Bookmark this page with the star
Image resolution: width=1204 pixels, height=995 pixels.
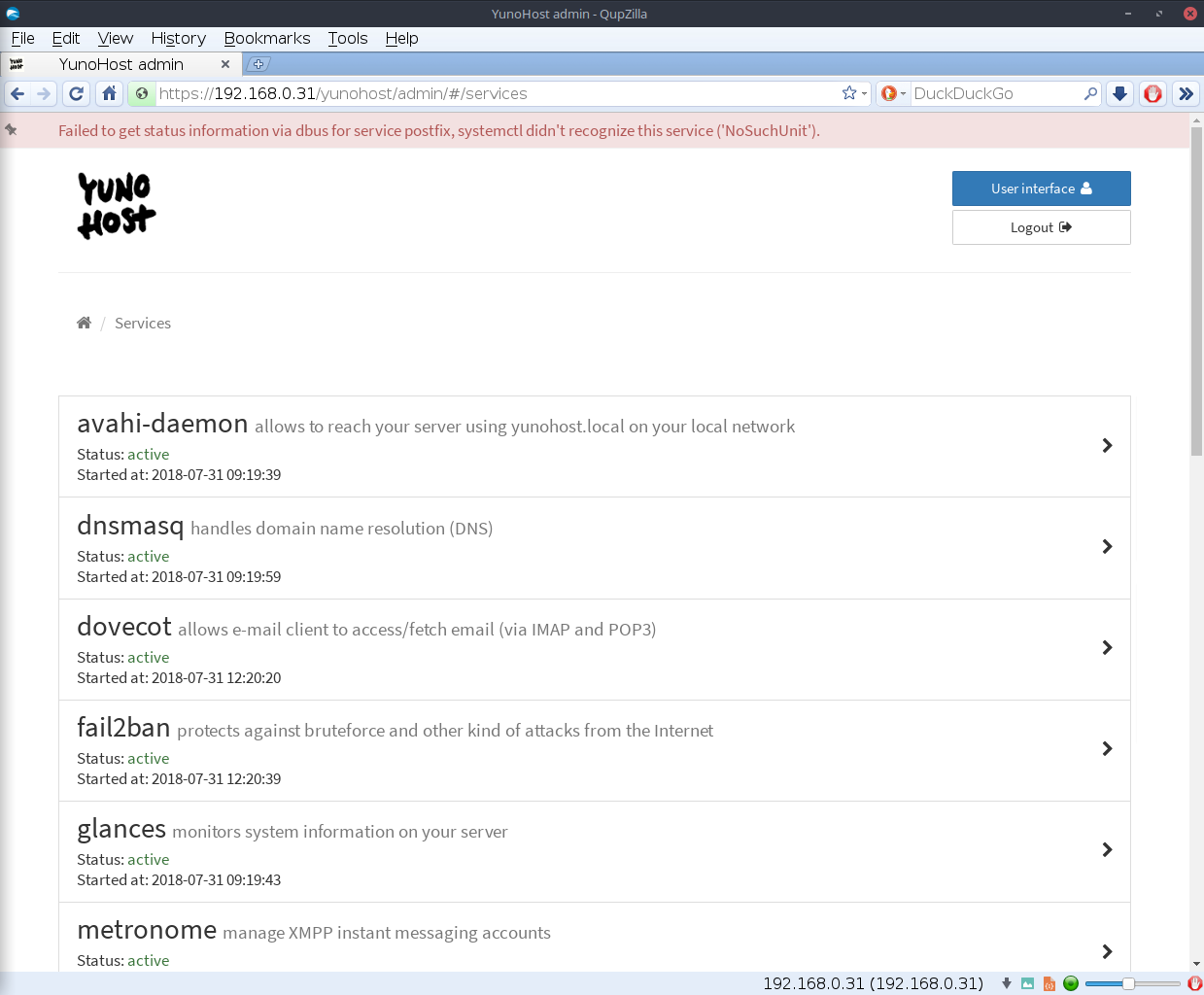tap(849, 93)
